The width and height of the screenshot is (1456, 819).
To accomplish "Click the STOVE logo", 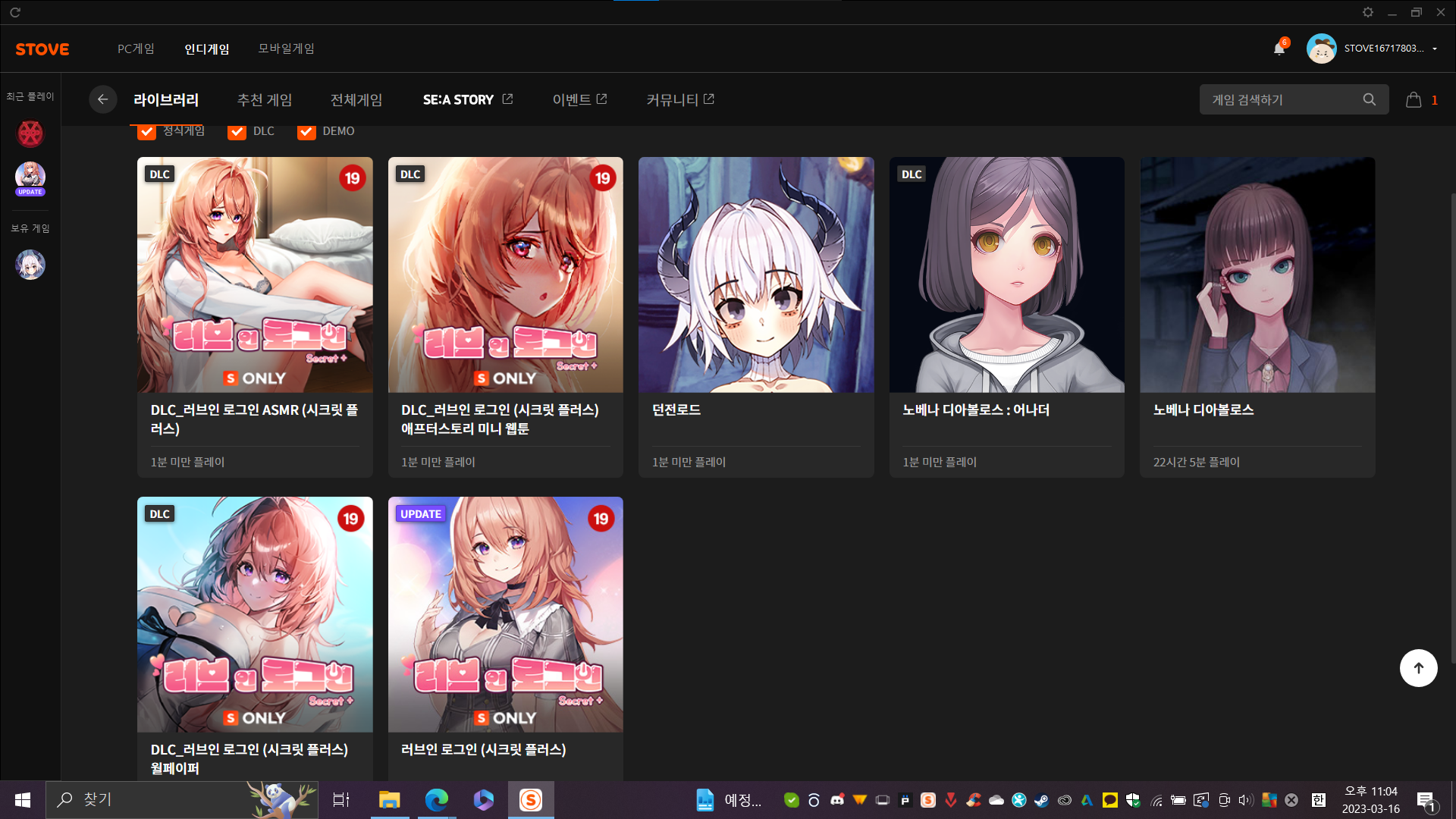I will 42,49.
